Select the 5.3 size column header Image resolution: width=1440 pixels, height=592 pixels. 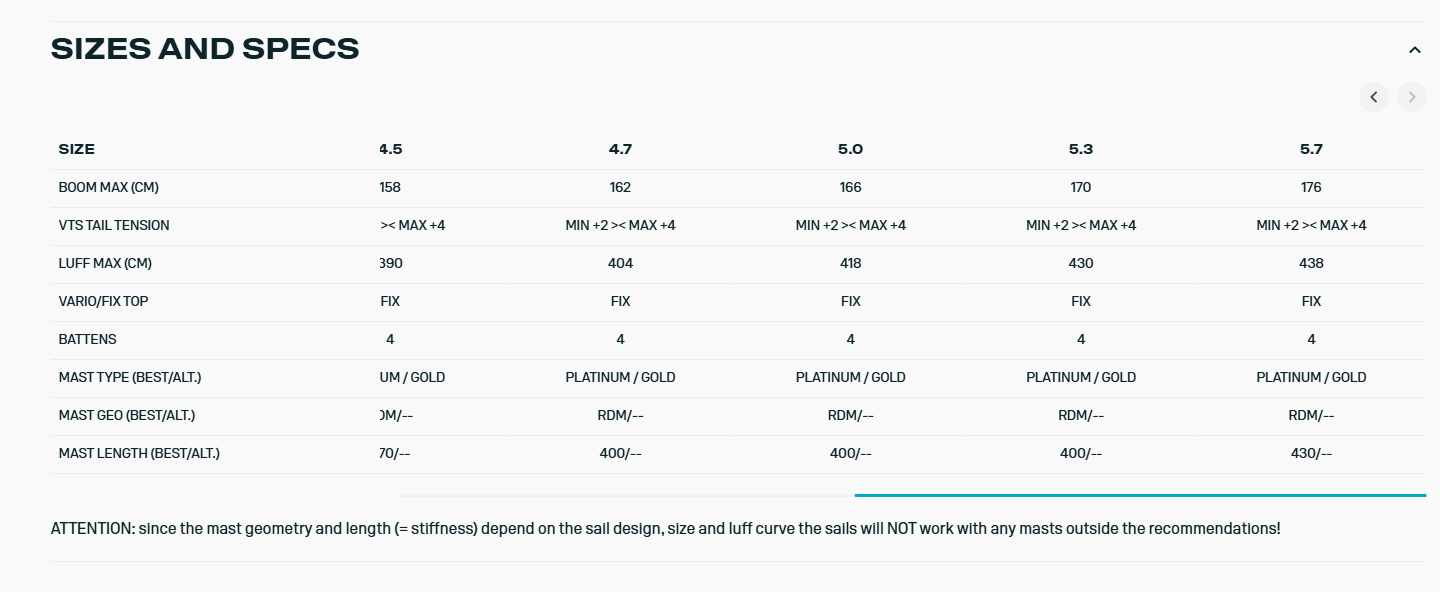(x=1081, y=149)
